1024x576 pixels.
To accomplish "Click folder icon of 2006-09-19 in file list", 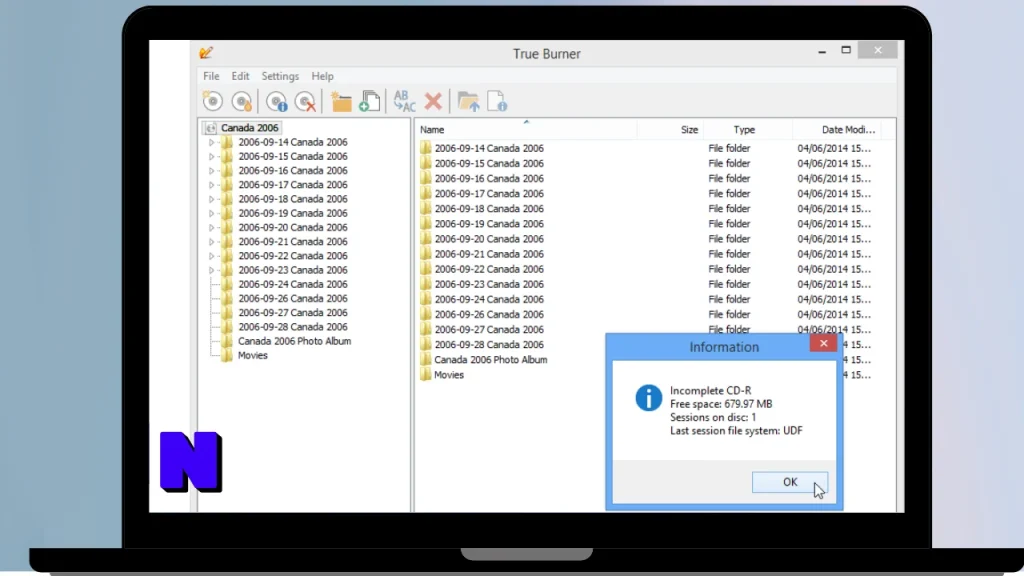I will coord(426,223).
